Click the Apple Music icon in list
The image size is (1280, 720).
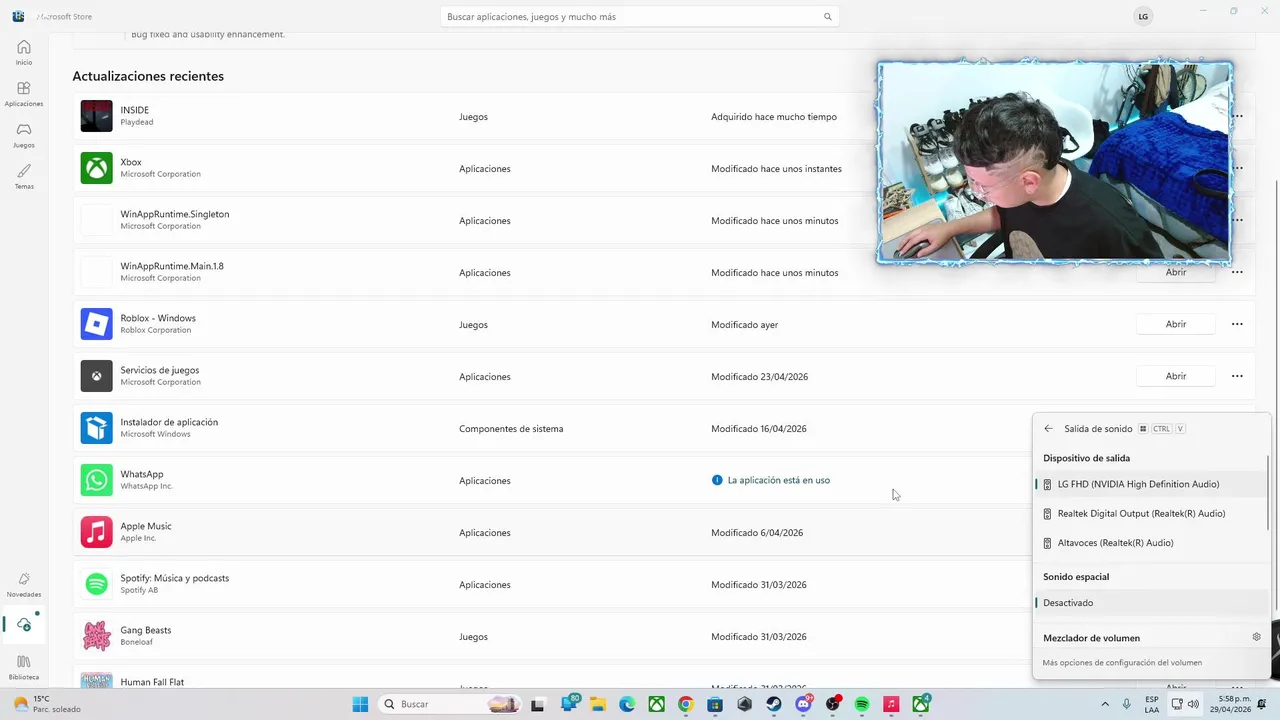pos(97,532)
